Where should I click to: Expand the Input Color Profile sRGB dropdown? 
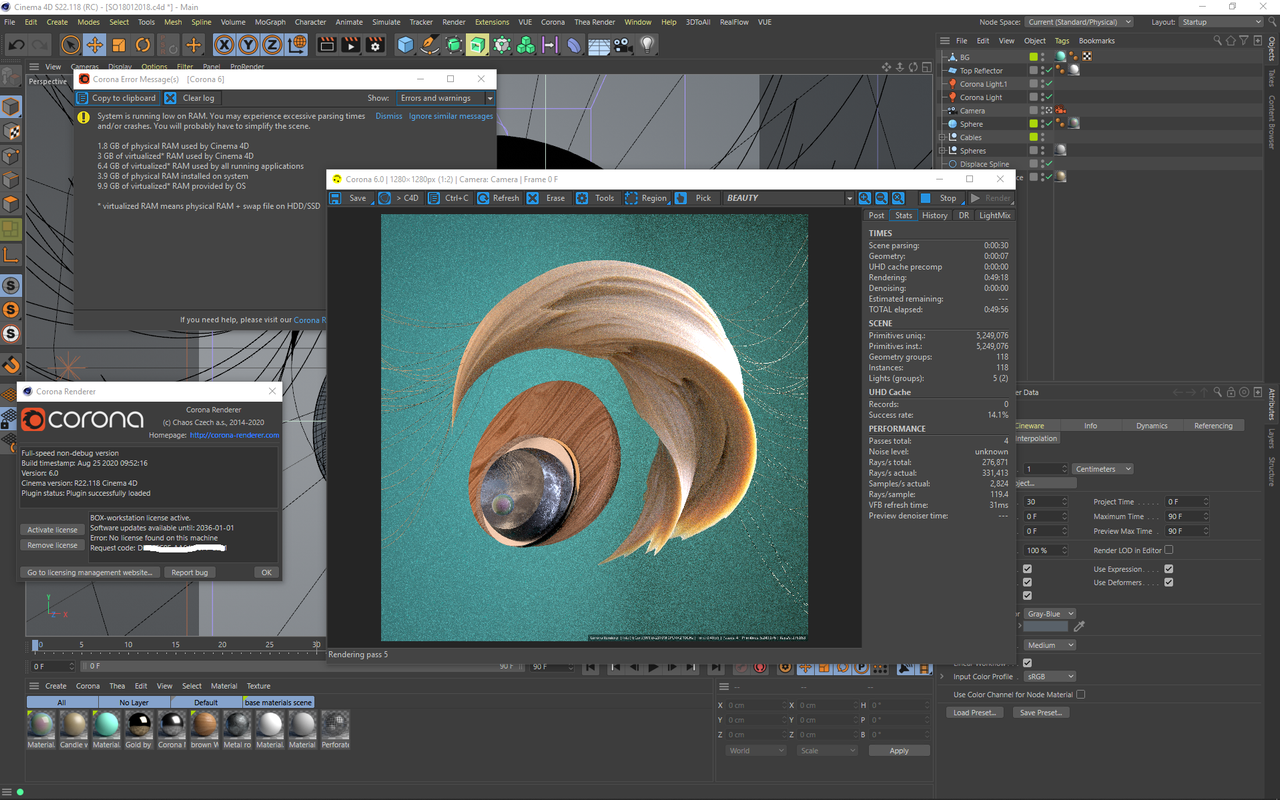pos(1050,677)
